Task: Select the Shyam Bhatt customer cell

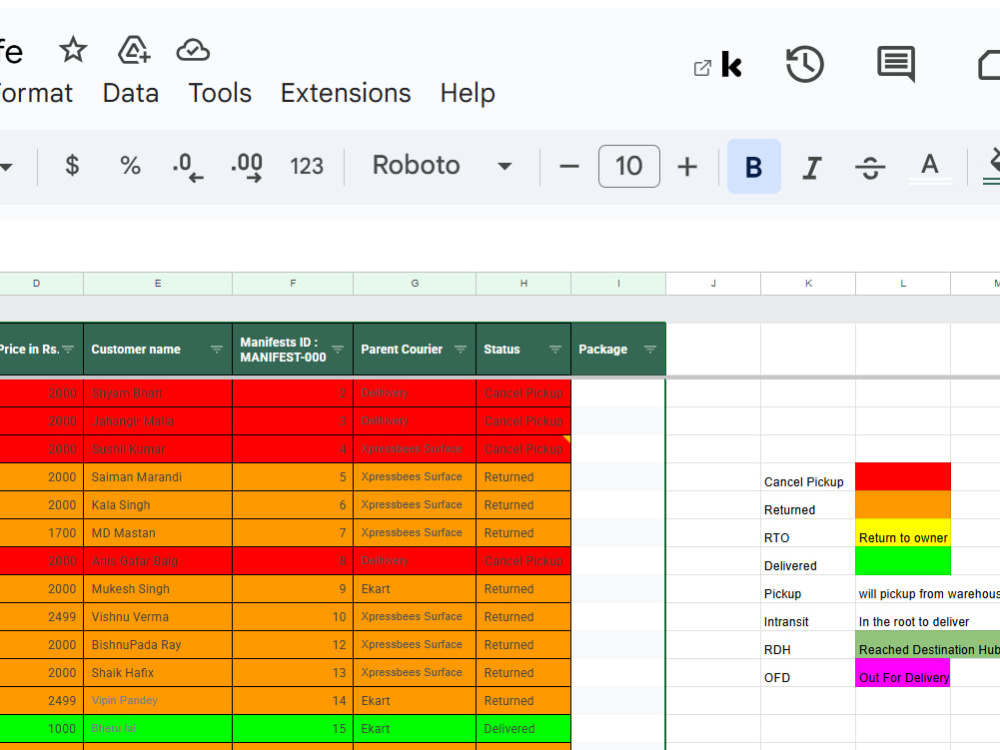Action: click(x=158, y=393)
